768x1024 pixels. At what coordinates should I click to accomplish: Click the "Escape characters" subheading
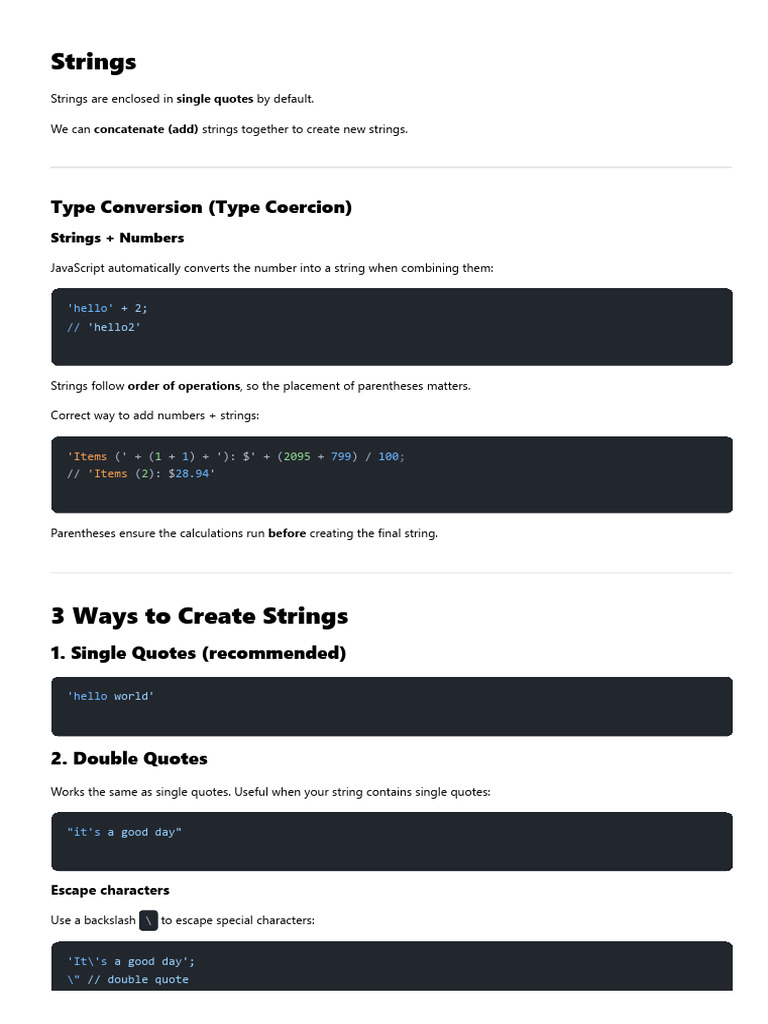click(x=110, y=890)
